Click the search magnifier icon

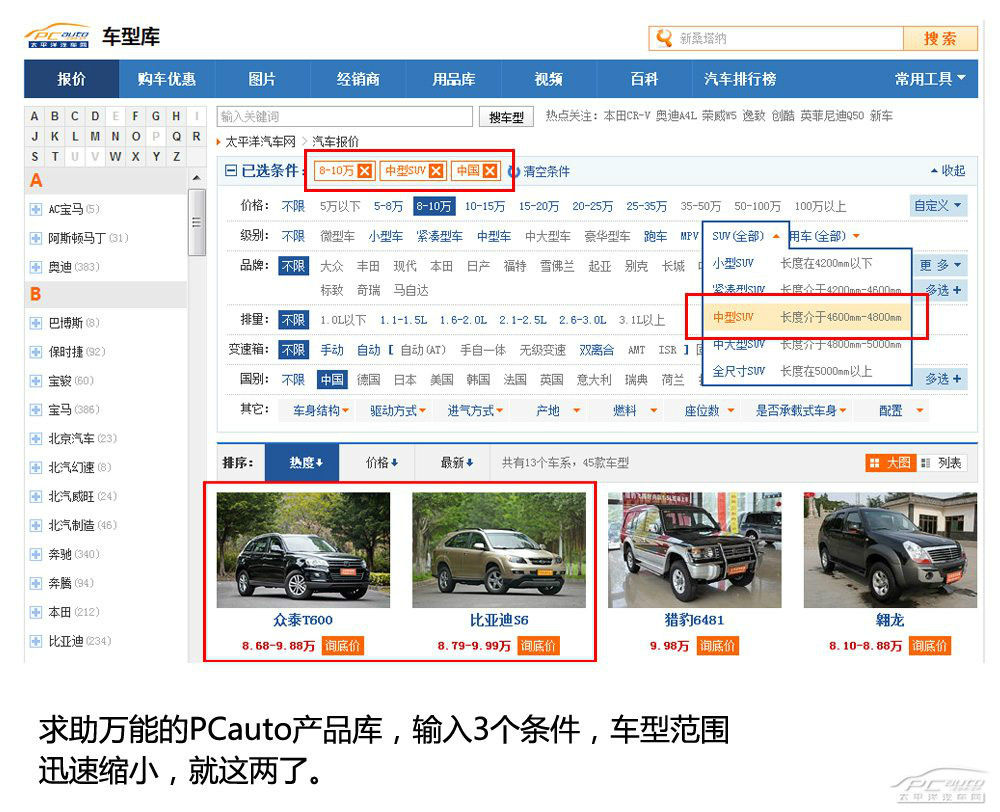pos(664,39)
